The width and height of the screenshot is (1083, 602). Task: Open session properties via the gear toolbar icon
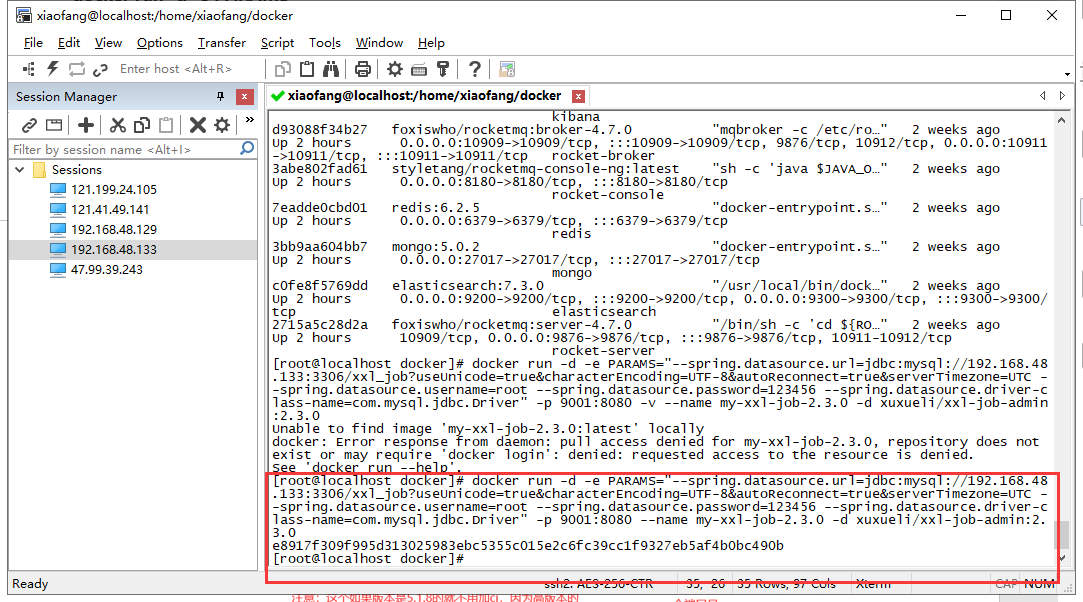395,68
